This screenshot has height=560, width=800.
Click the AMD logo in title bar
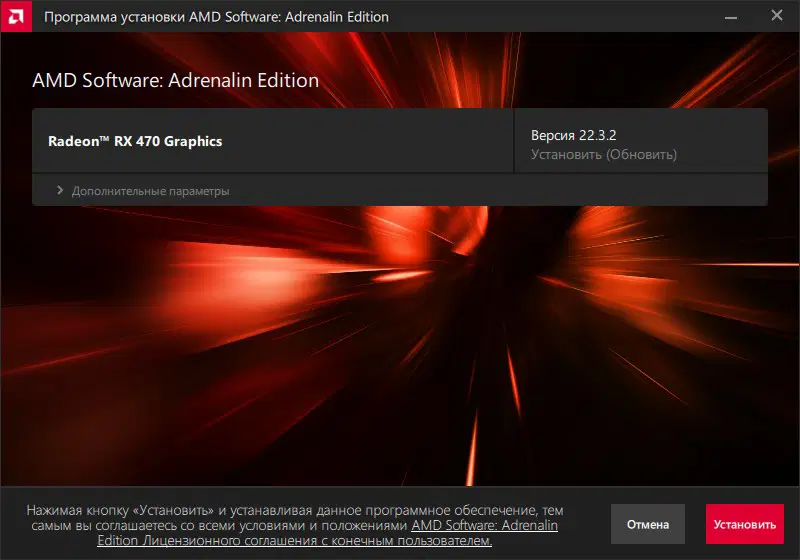[x=16, y=16]
